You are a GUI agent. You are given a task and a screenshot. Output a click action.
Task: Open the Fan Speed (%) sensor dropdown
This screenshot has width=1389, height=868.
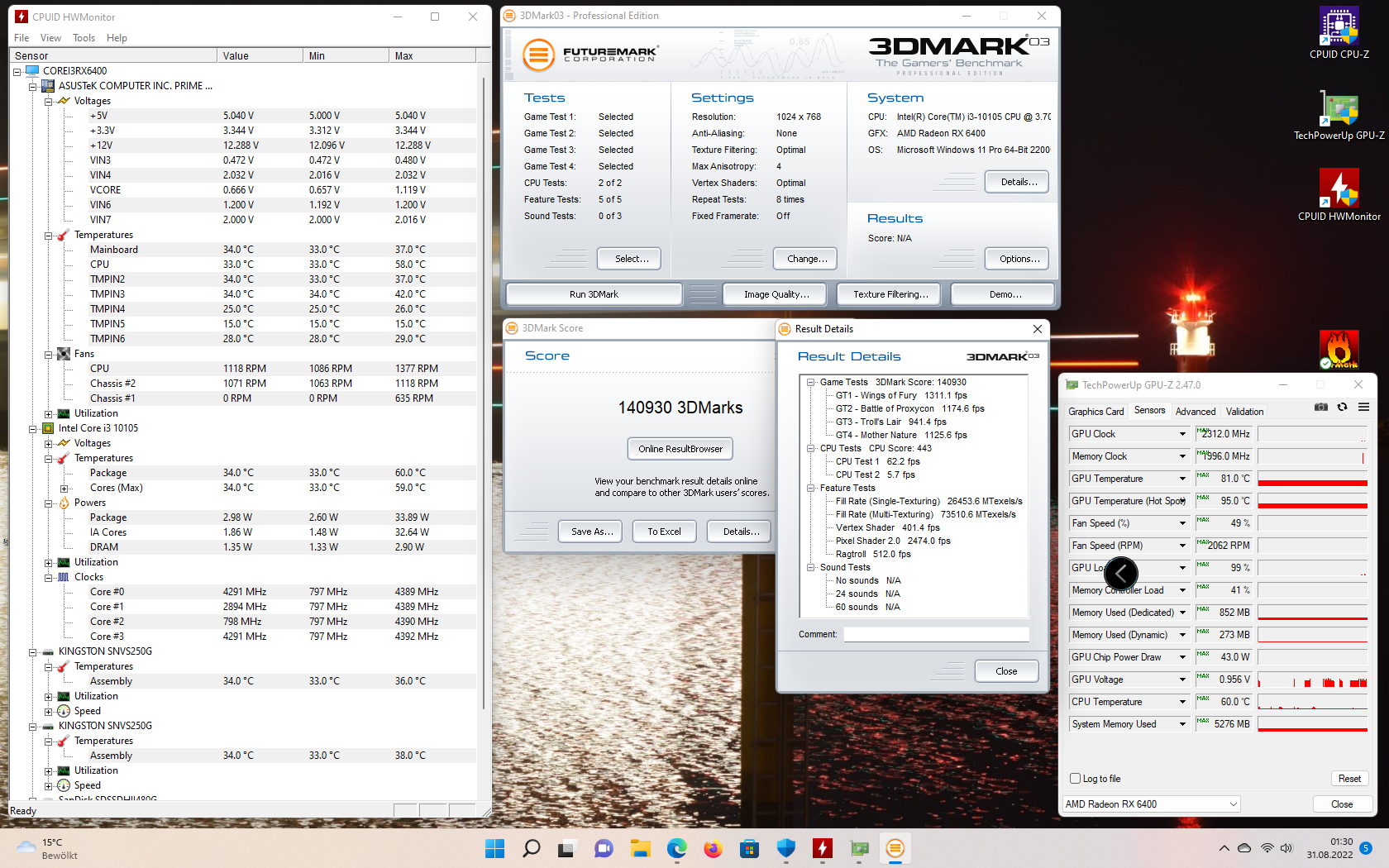point(1182,523)
